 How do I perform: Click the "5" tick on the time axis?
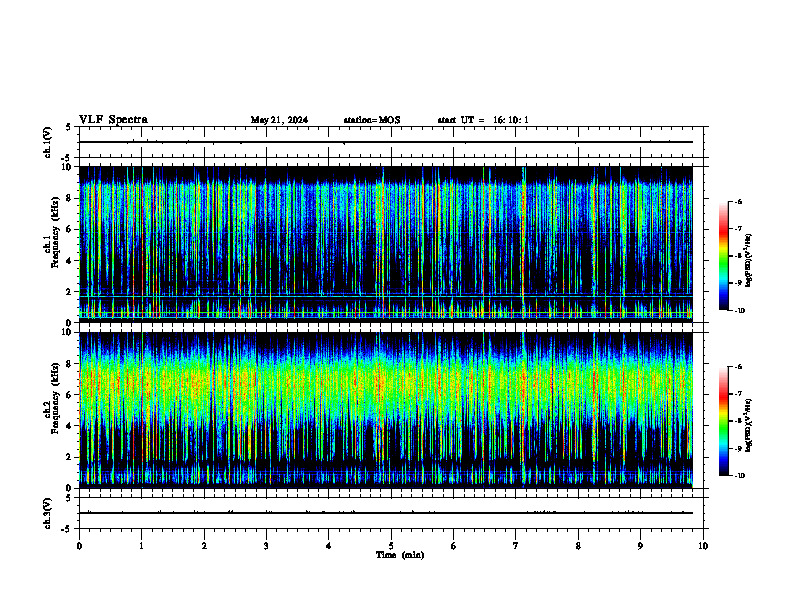click(391, 546)
